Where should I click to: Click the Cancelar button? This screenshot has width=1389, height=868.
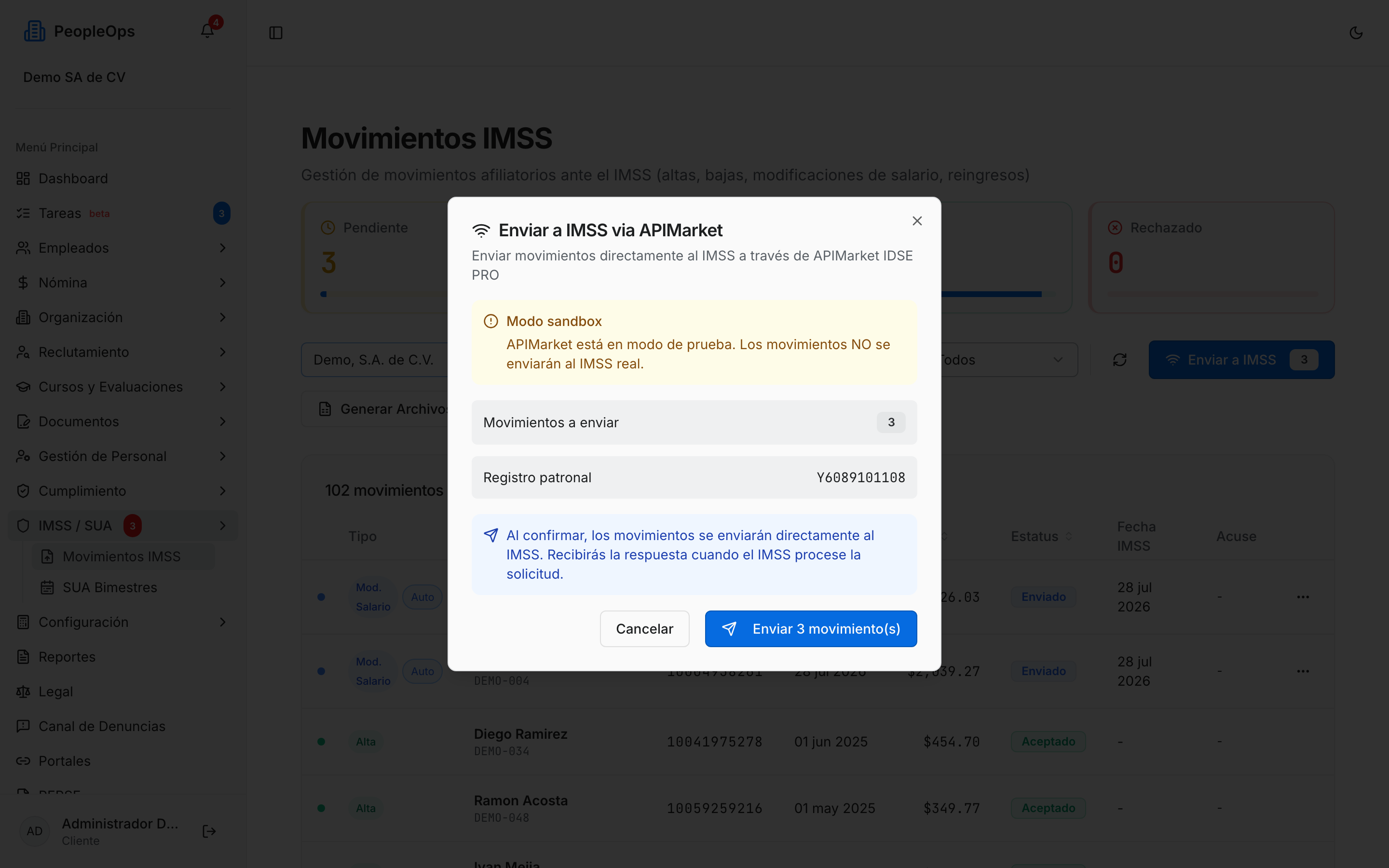pos(644,629)
